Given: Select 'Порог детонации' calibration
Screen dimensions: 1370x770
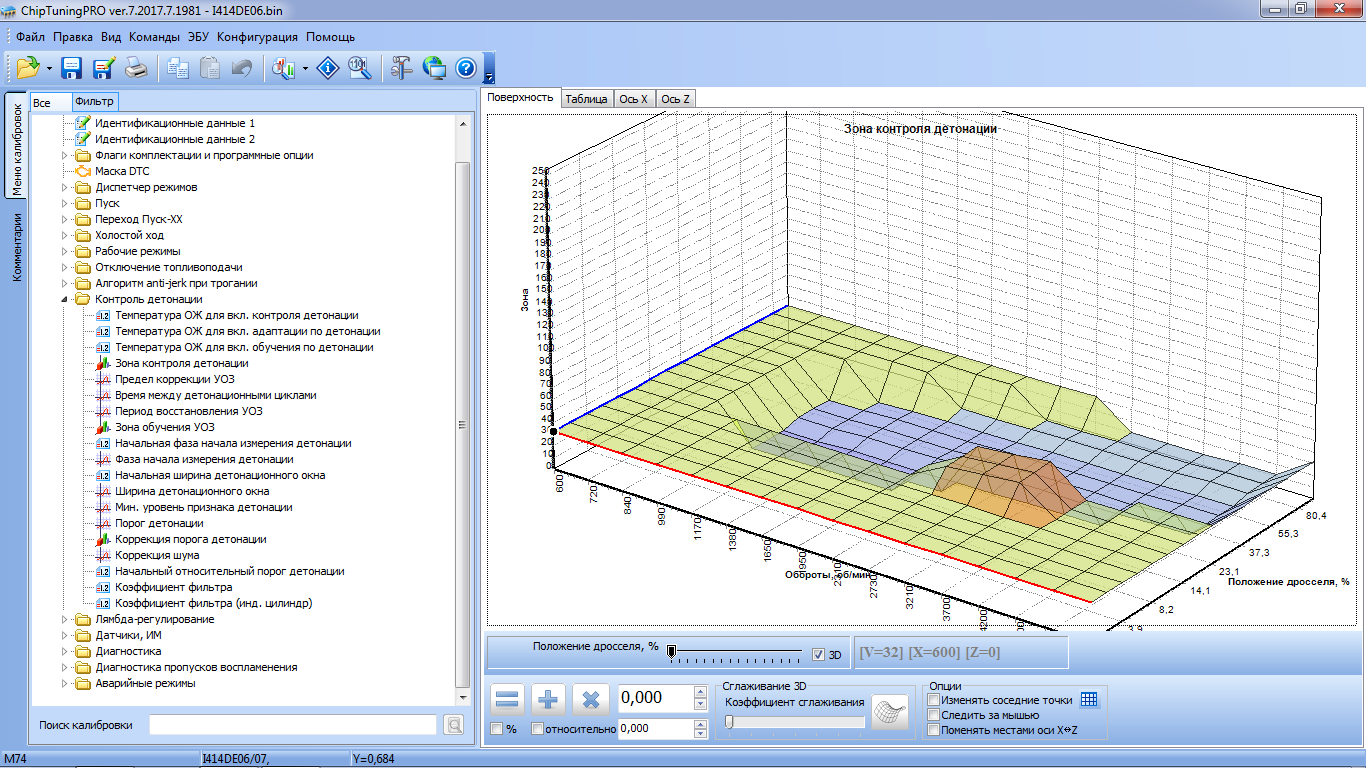Looking at the screenshot, I should [159, 523].
